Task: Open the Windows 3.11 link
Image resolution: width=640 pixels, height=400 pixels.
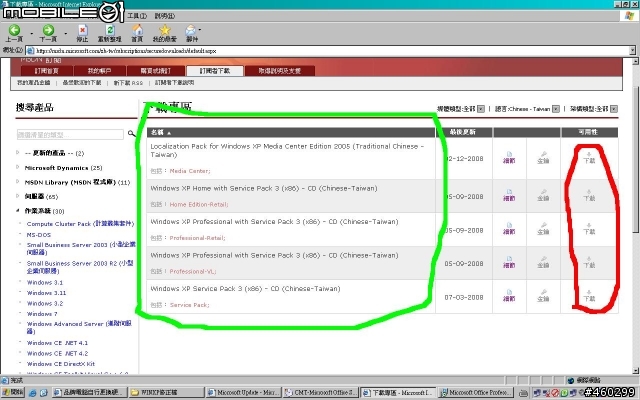Action: (46, 293)
